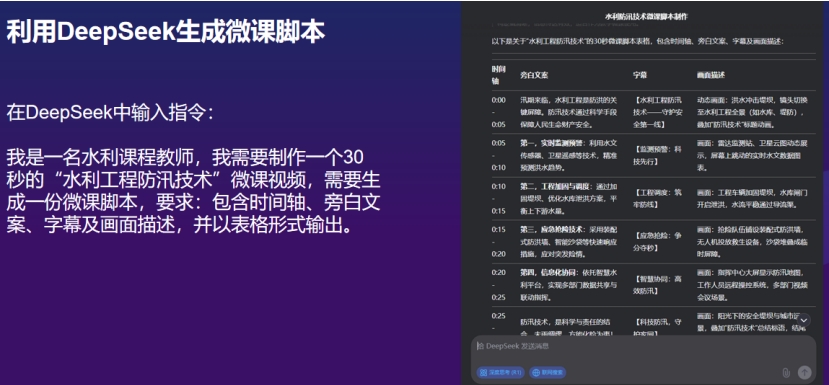Click the subtitle cell beginning 【工程调度

coord(657,198)
